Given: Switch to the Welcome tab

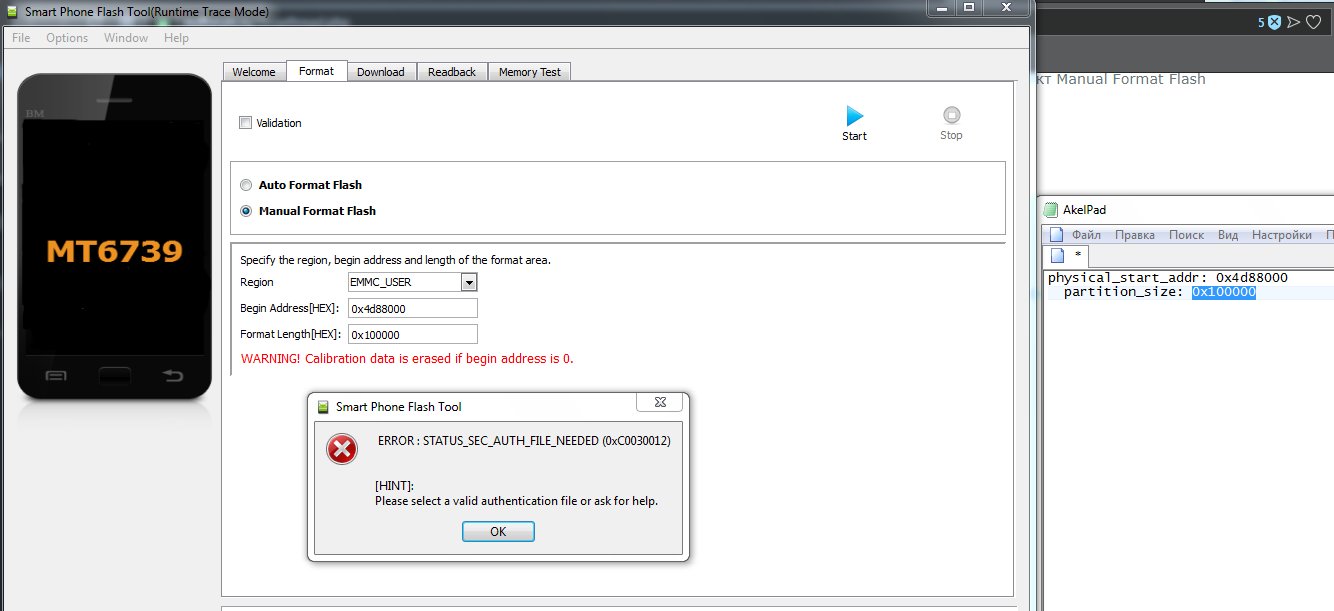Looking at the screenshot, I should click(x=254, y=72).
